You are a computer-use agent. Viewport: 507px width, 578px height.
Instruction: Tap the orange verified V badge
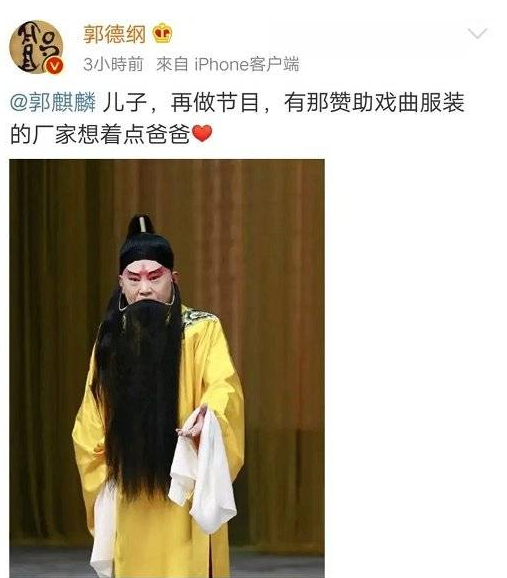[x=54, y=66]
